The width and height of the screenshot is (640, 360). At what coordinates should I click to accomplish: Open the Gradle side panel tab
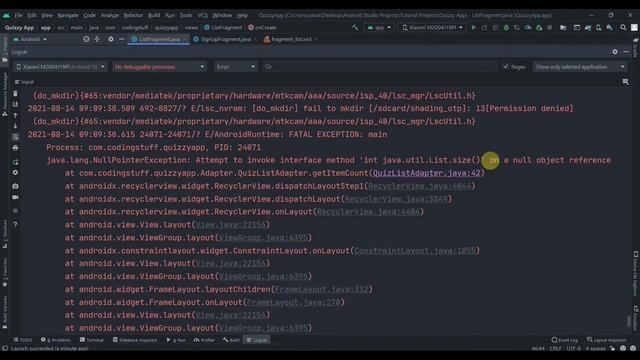pos(635,48)
